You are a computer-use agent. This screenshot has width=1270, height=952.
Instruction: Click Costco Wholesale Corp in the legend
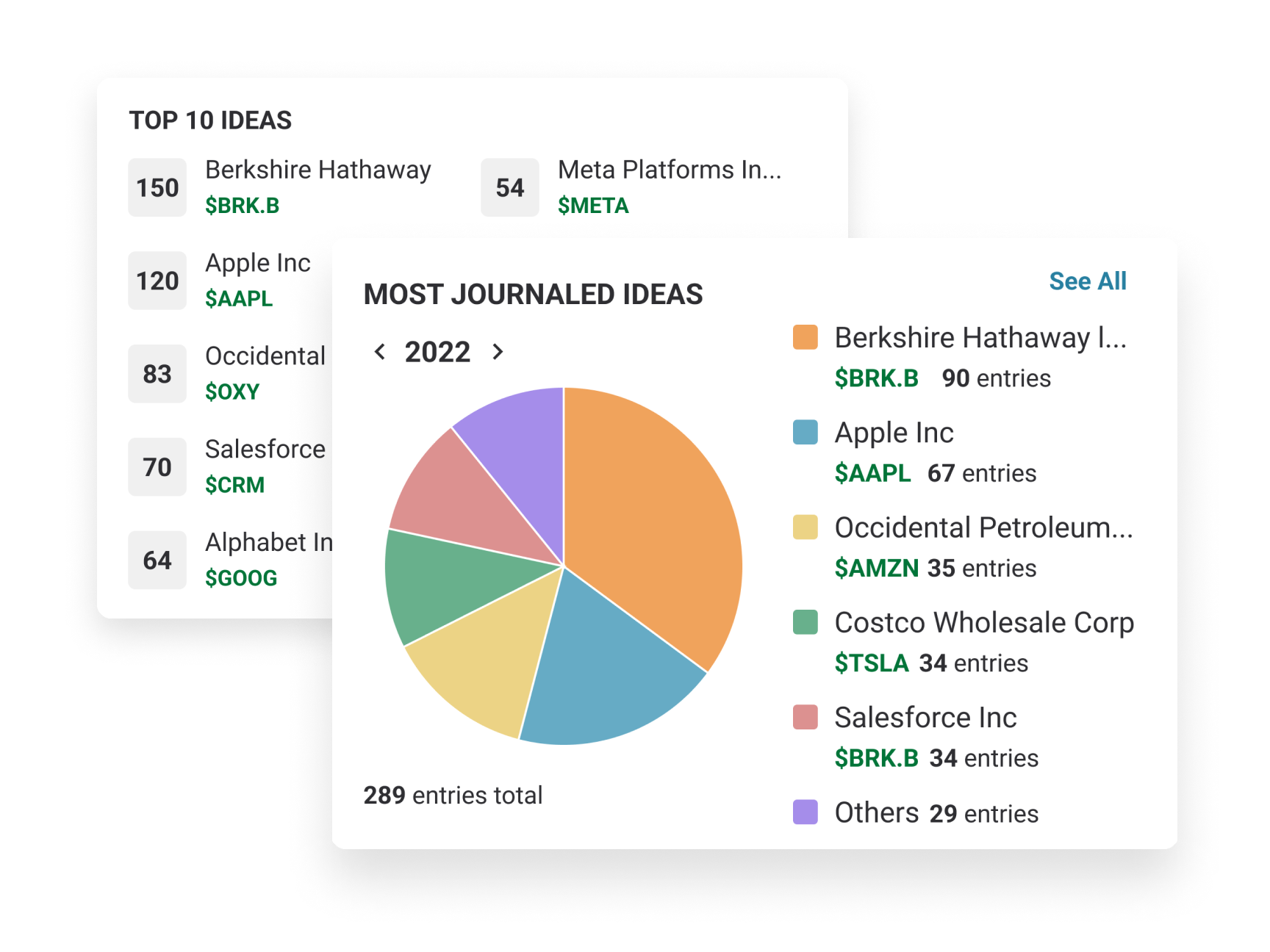(985, 622)
